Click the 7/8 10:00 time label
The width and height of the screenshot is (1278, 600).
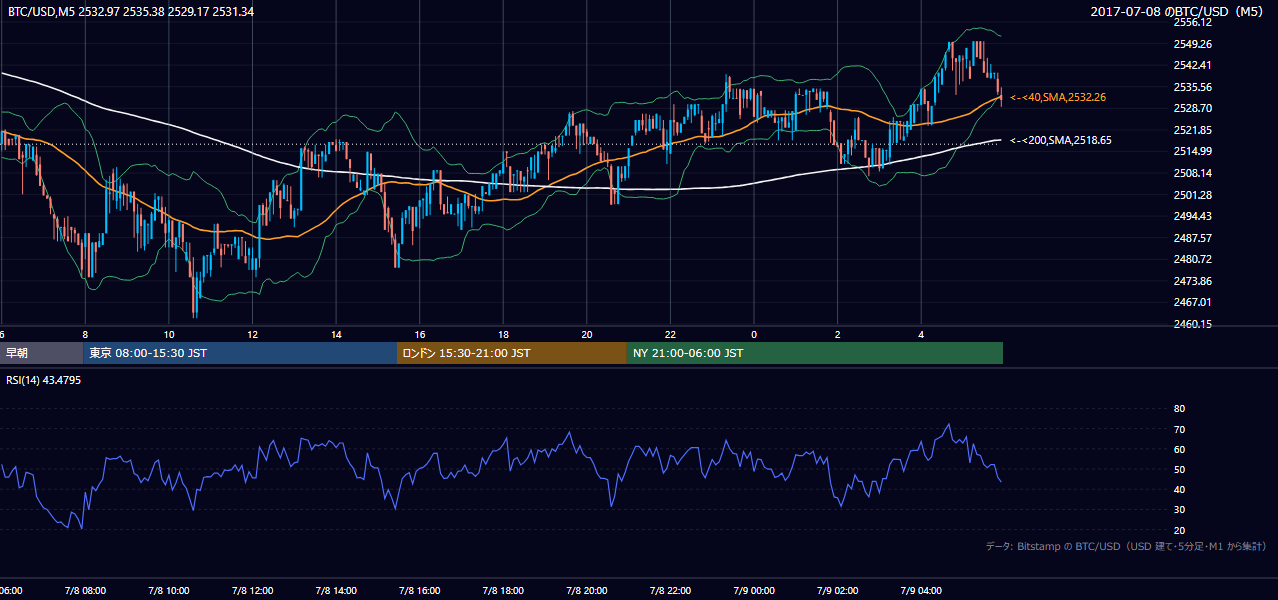(169, 591)
